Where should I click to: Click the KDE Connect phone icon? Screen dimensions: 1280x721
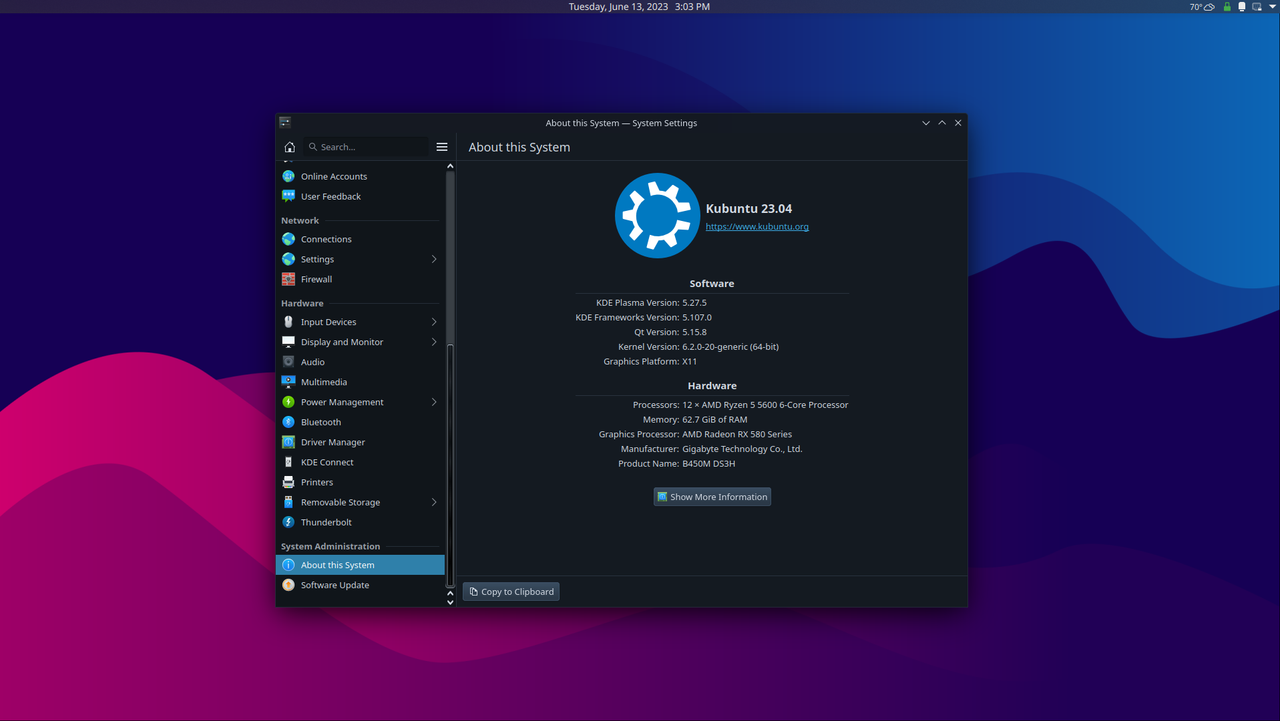[288, 462]
